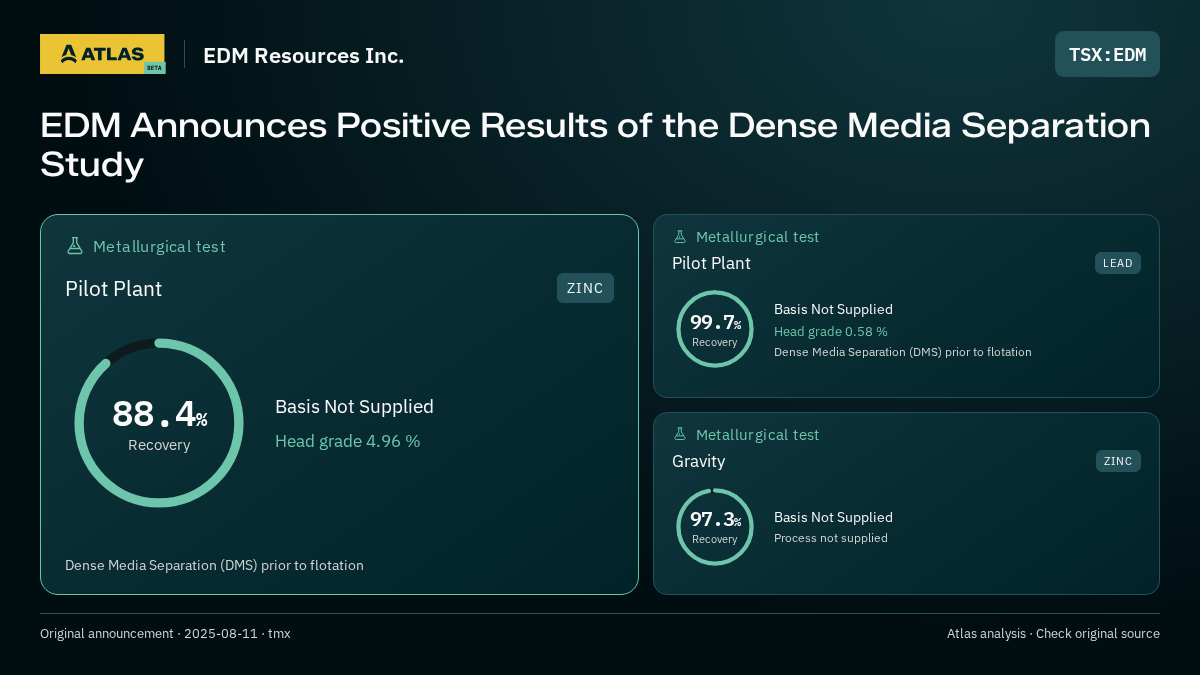Click the 88.4% recovery gauge

pos(159,423)
